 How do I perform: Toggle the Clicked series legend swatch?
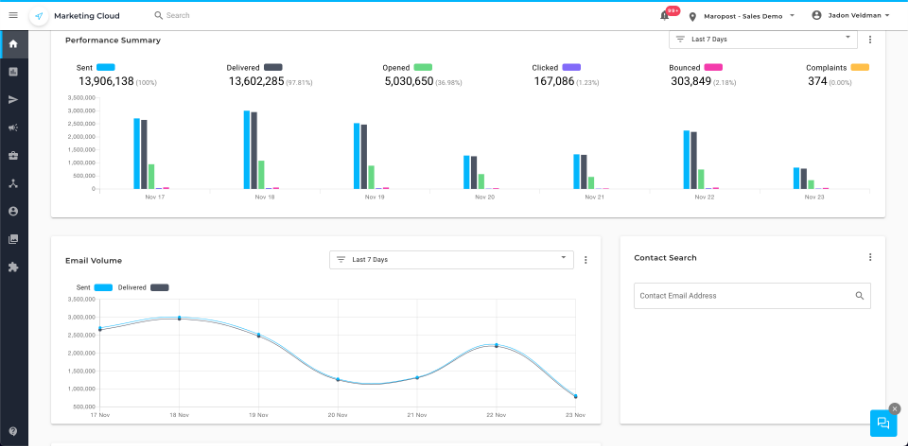click(x=572, y=68)
